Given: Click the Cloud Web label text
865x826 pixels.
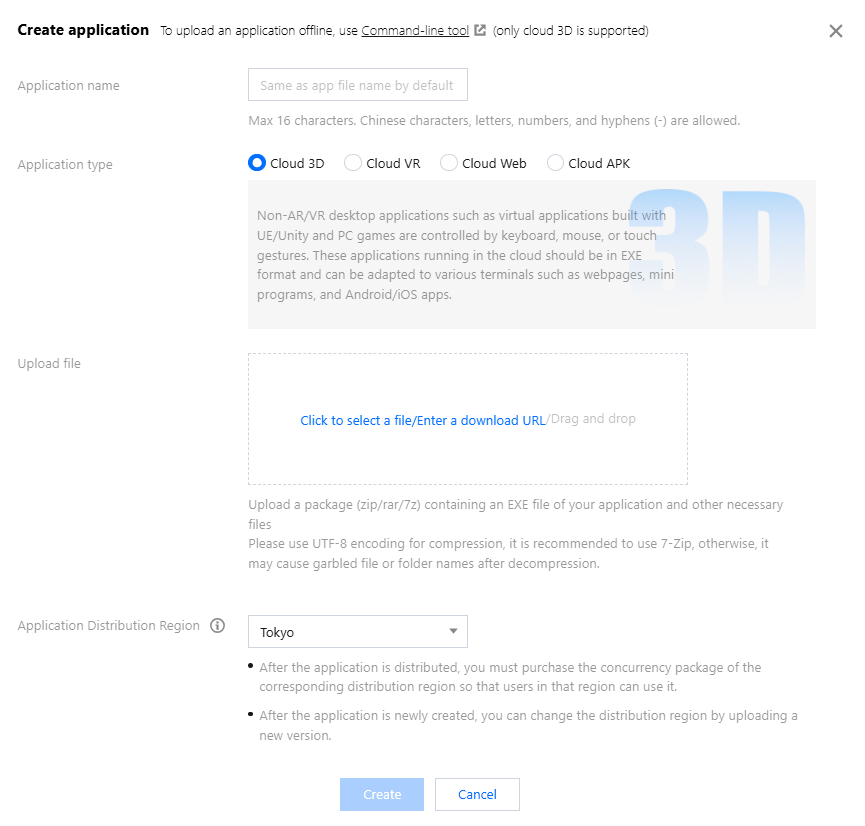Looking at the screenshot, I should (x=494, y=164).
